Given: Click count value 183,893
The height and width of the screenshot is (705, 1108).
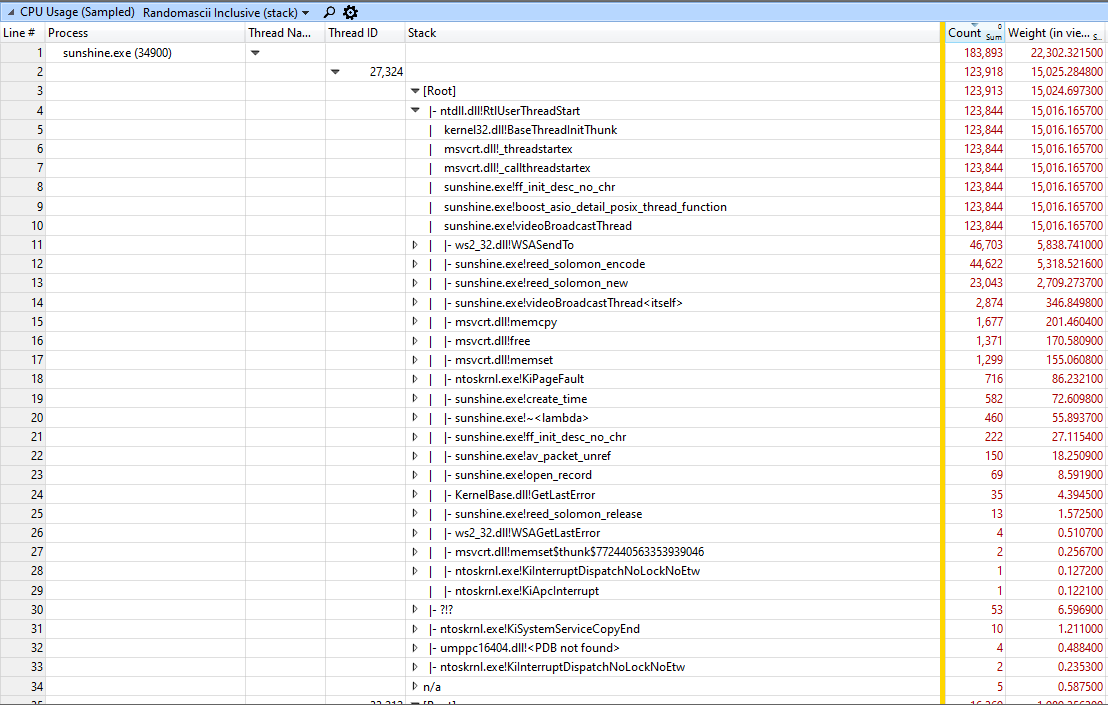Looking at the screenshot, I should [983, 53].
